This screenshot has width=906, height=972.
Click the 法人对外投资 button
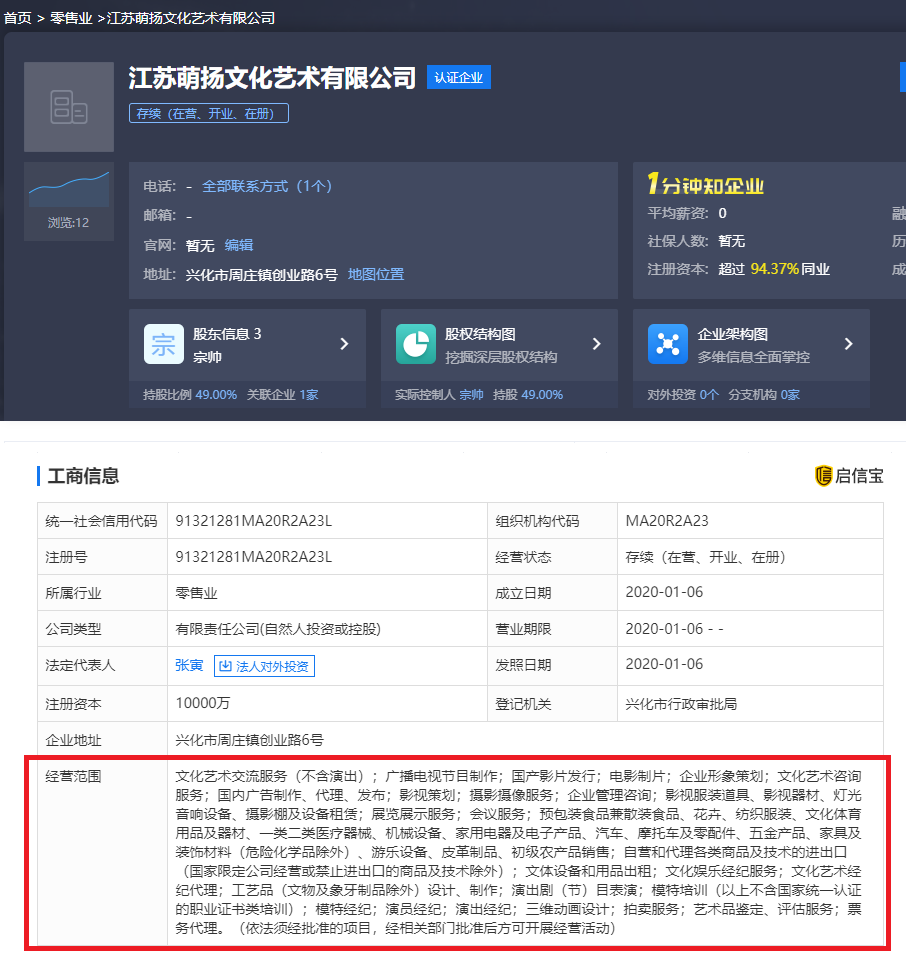[265, 666]
